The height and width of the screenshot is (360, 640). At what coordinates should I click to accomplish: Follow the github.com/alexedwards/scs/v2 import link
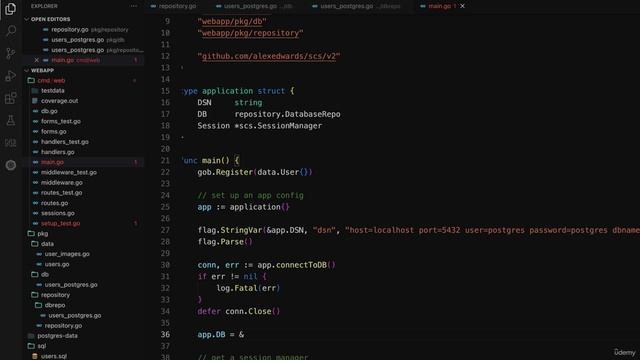tap(269, 56)
